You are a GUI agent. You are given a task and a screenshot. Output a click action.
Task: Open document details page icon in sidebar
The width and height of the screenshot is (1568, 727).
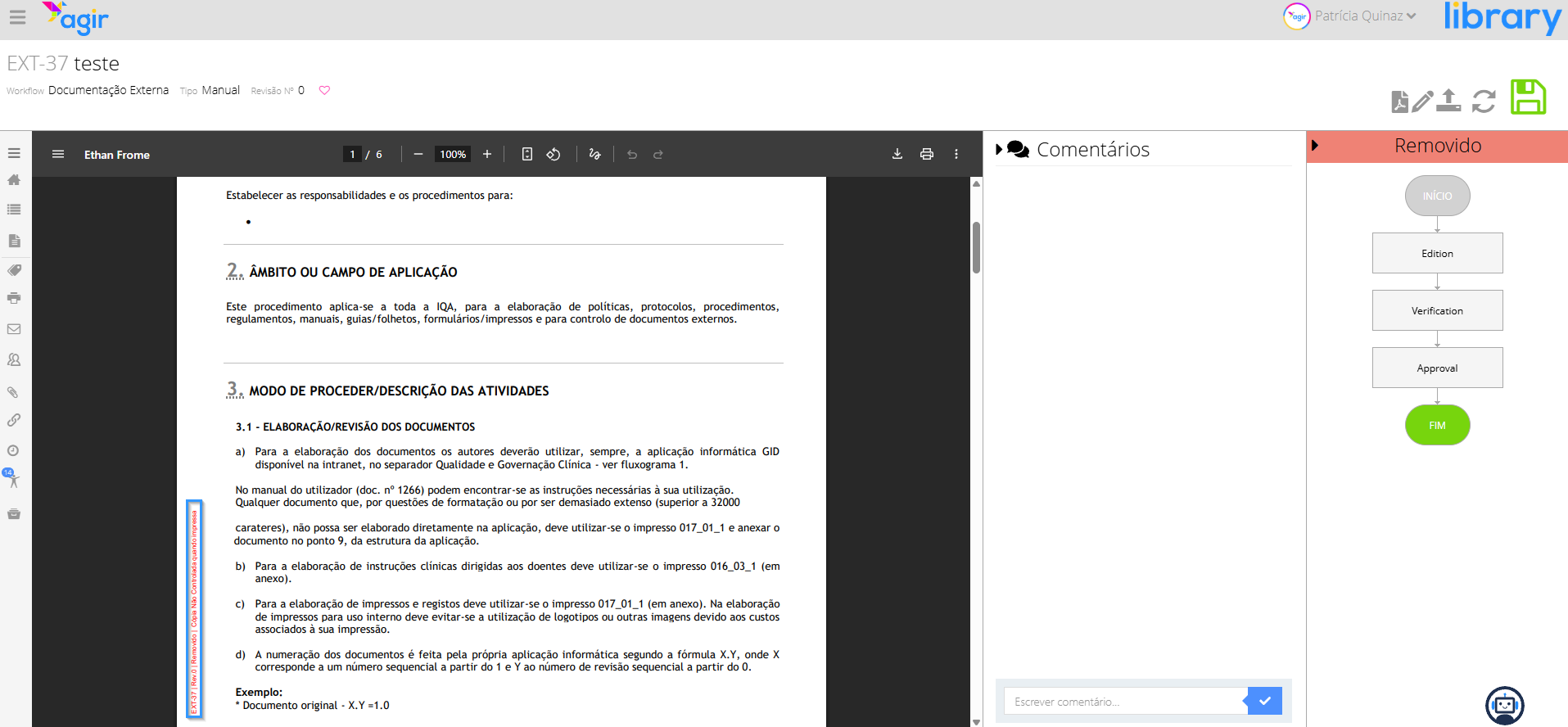[x=14, y=241]
